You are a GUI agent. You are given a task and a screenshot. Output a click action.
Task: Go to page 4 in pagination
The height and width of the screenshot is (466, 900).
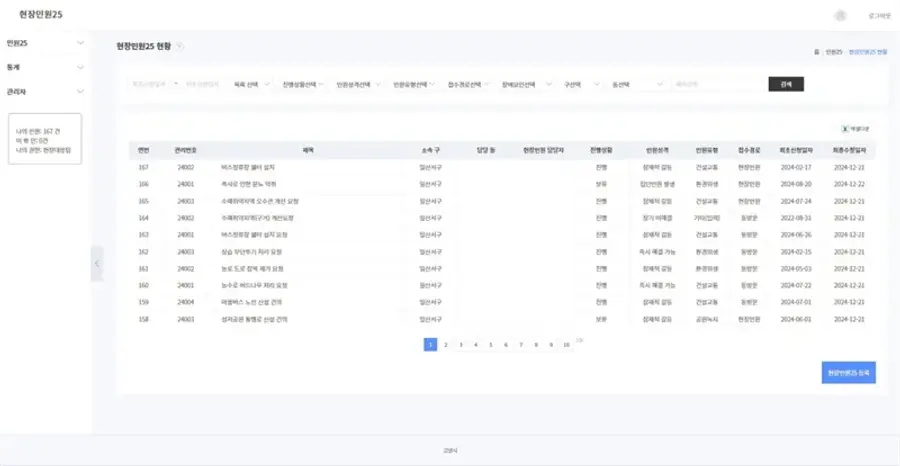[476, 344]
